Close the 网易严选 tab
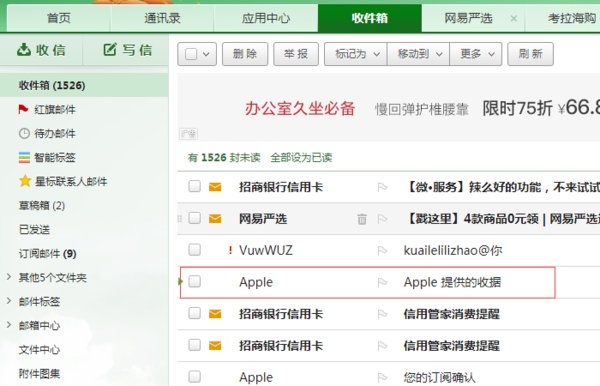 [x=514, y=18]
